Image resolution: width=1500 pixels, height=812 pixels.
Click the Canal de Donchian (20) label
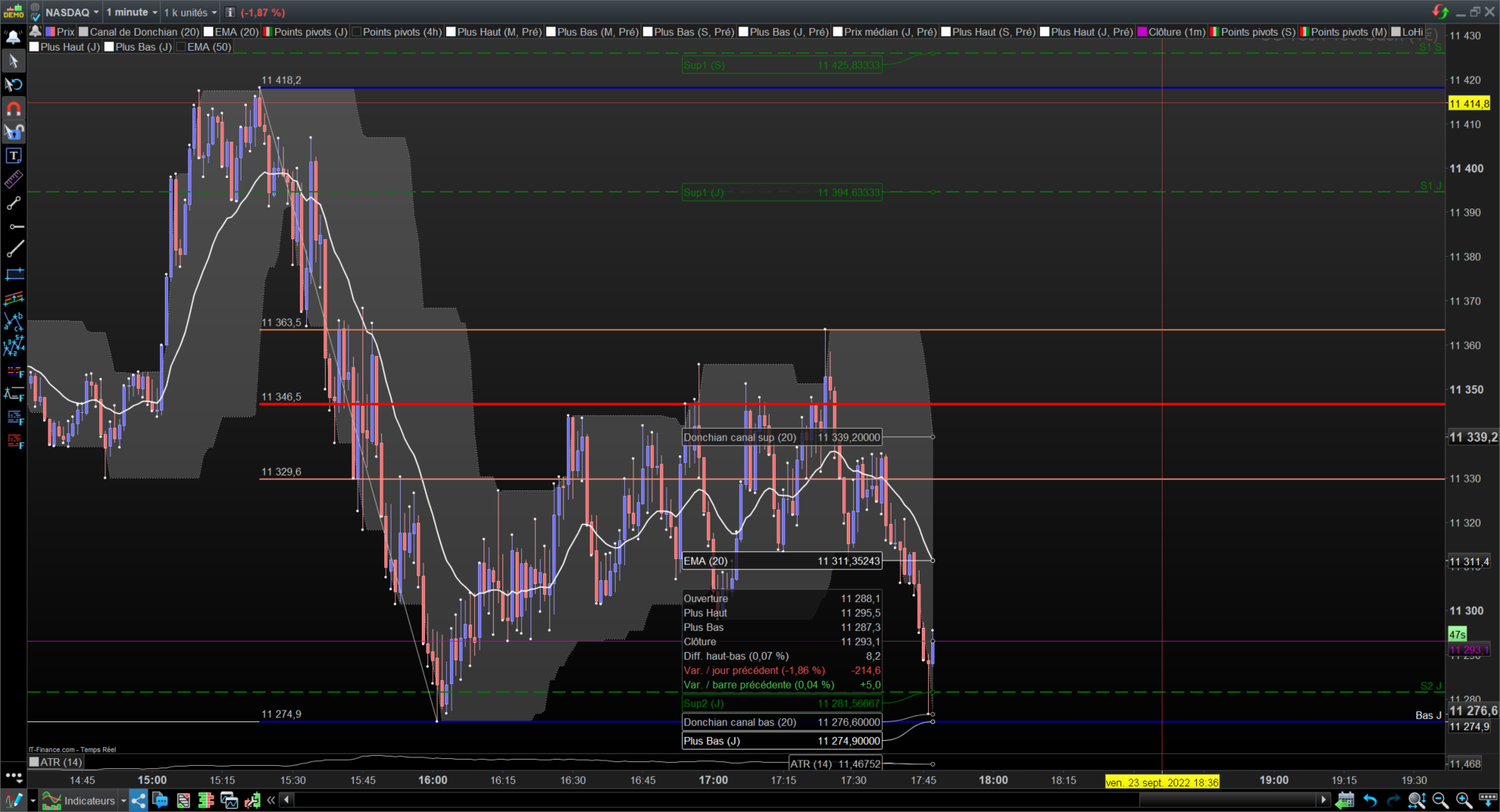145,32
